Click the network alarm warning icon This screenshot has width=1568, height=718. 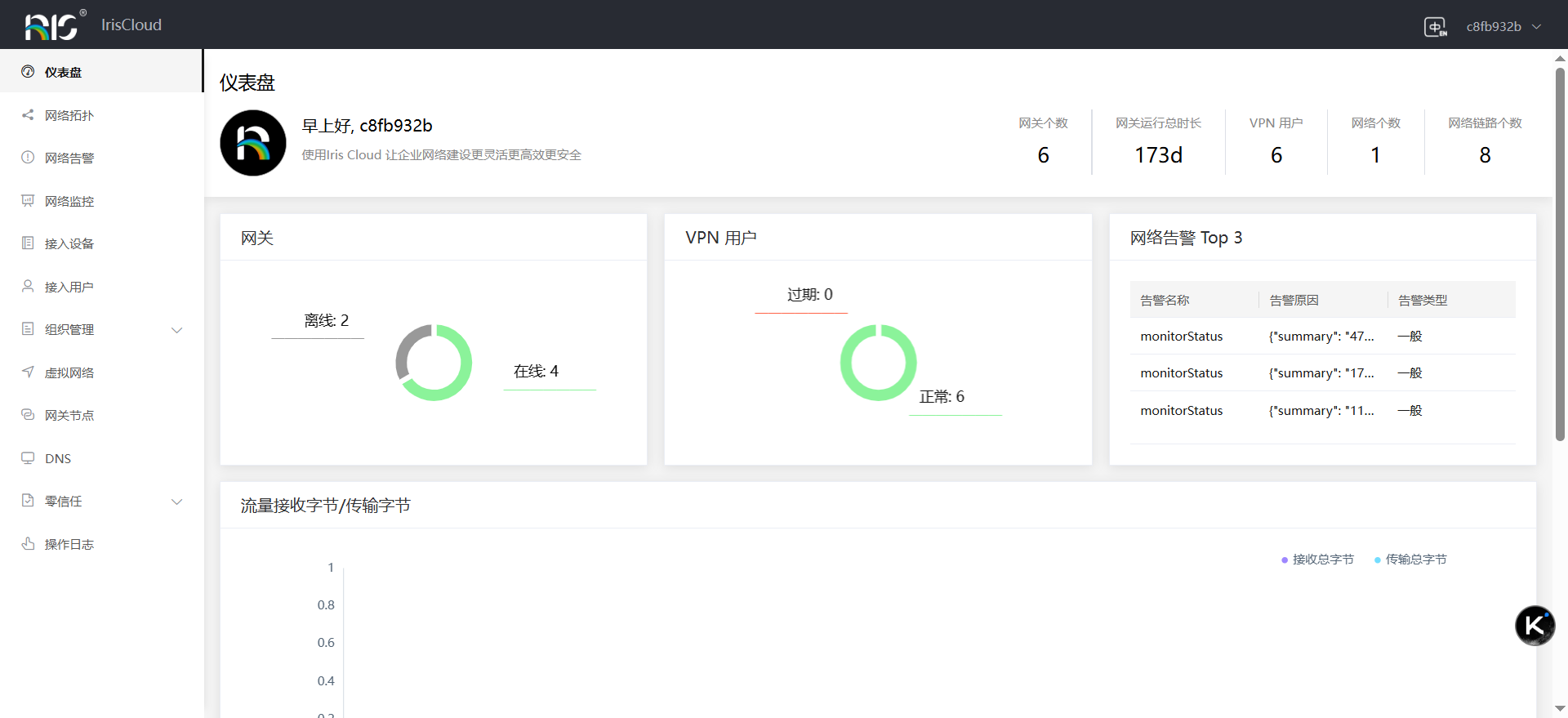28,158
